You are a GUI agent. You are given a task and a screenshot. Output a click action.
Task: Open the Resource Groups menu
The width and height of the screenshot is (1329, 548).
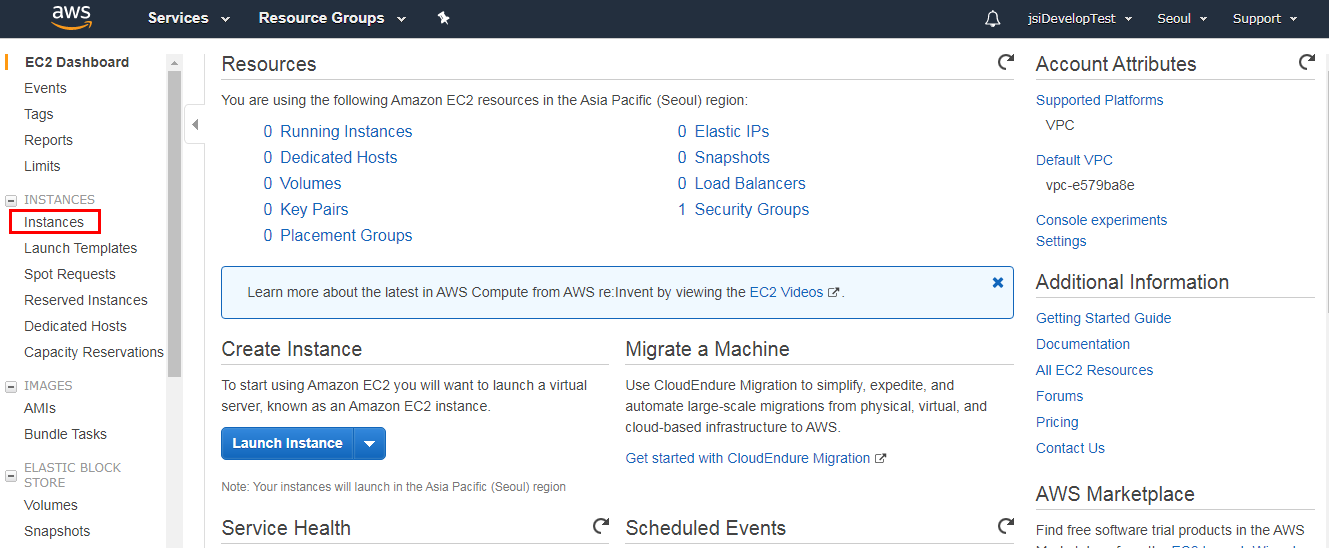coord(332,18)
